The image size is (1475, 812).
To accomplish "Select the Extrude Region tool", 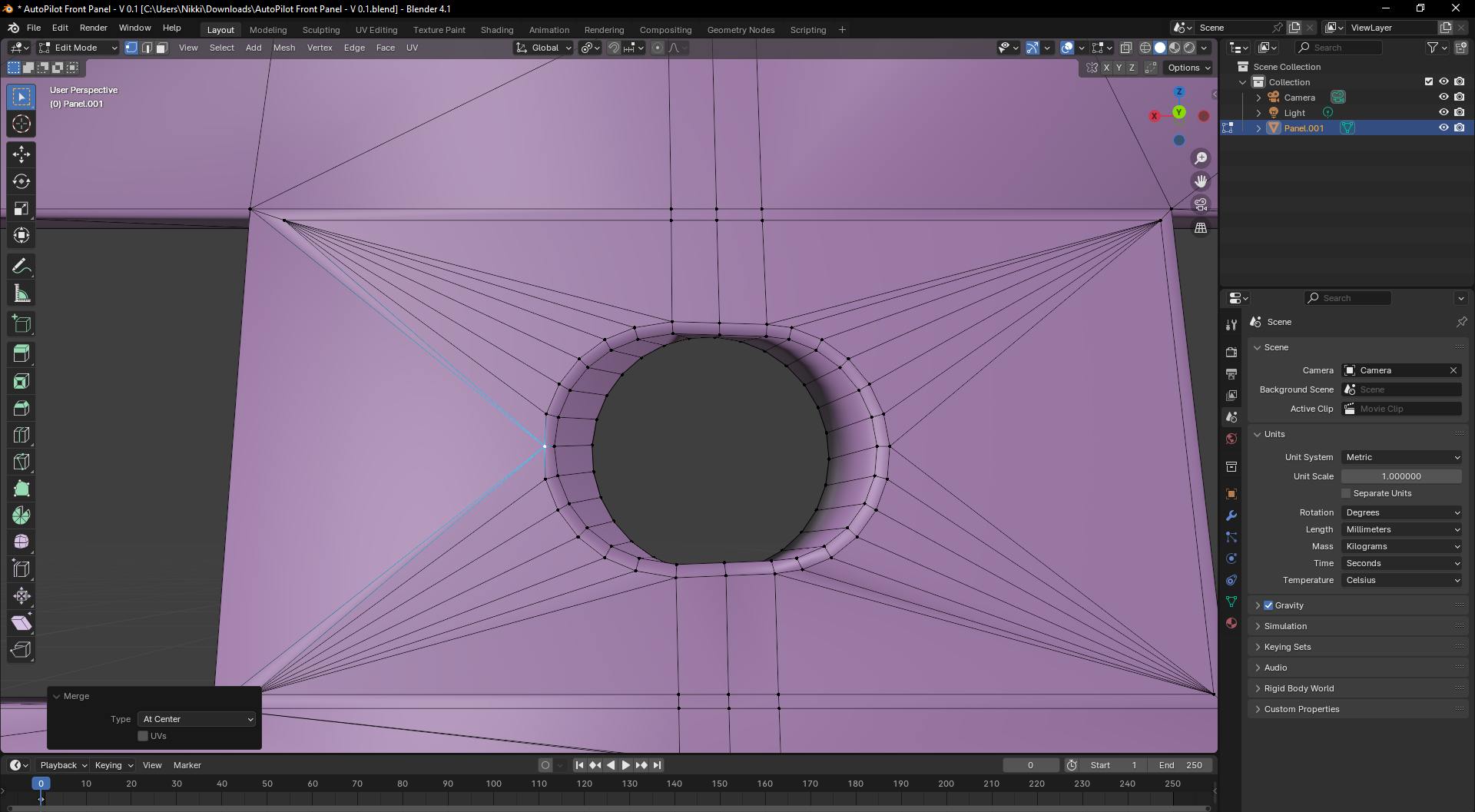I will pos(22,354).
